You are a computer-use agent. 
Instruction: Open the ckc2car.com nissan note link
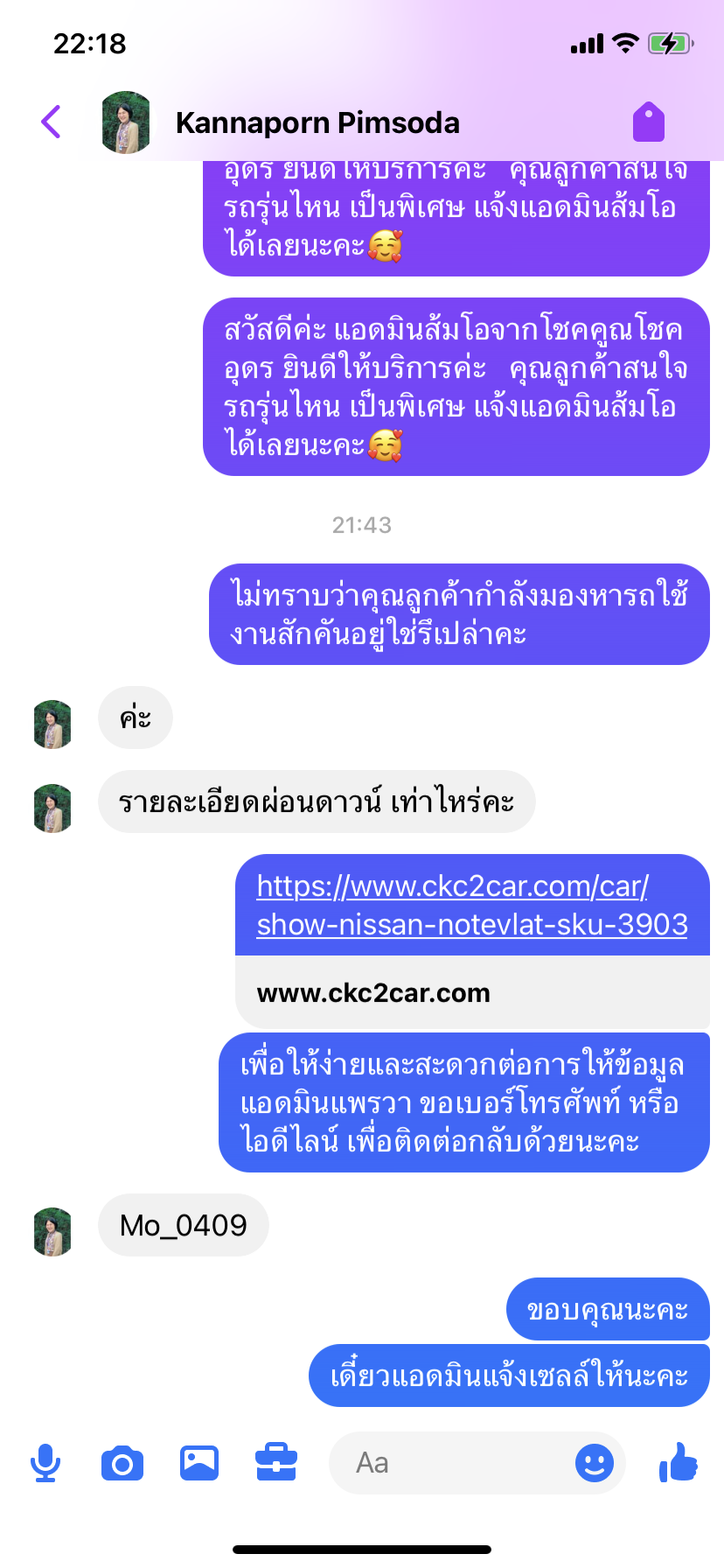[472, 905]
